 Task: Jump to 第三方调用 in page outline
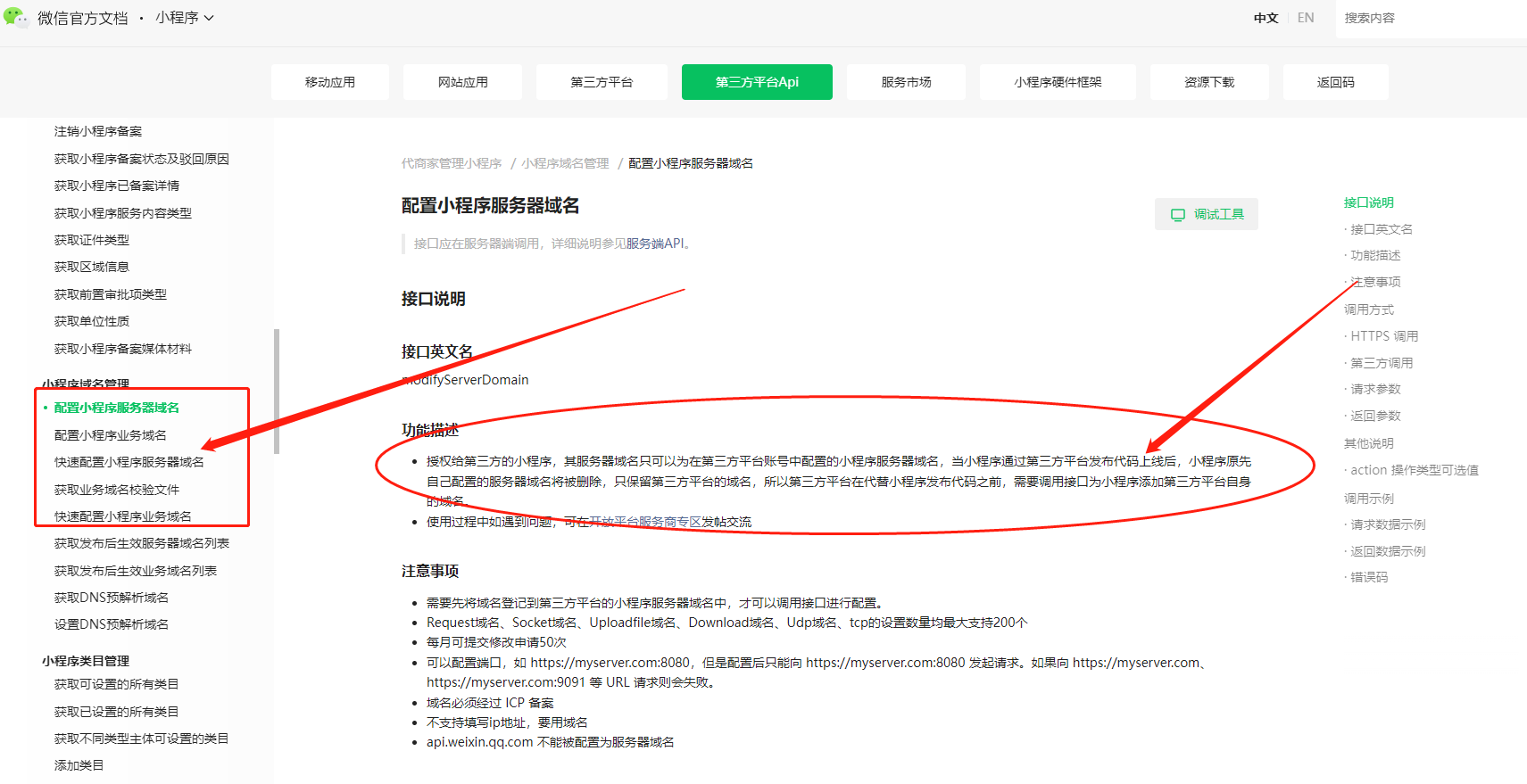tap(1382, 363)
